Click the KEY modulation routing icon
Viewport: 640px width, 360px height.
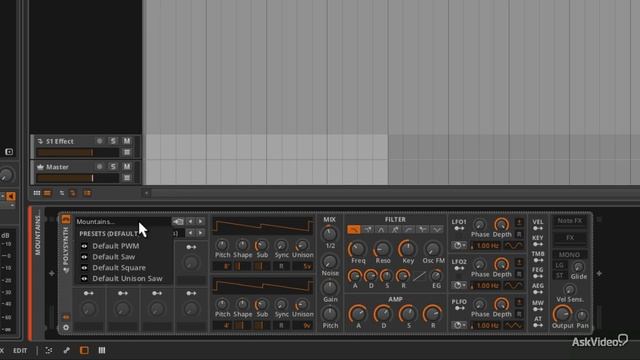click(538, 244)
